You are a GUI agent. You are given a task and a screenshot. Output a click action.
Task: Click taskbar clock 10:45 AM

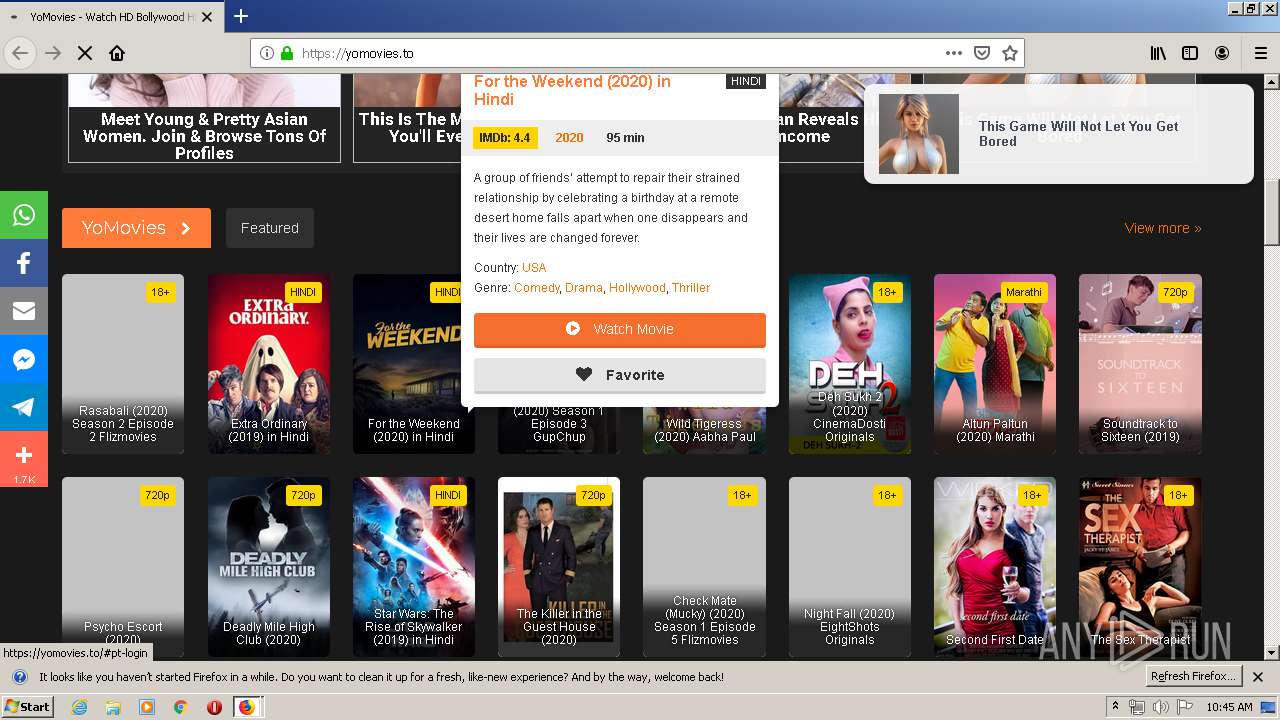[x=1229, y=707]
